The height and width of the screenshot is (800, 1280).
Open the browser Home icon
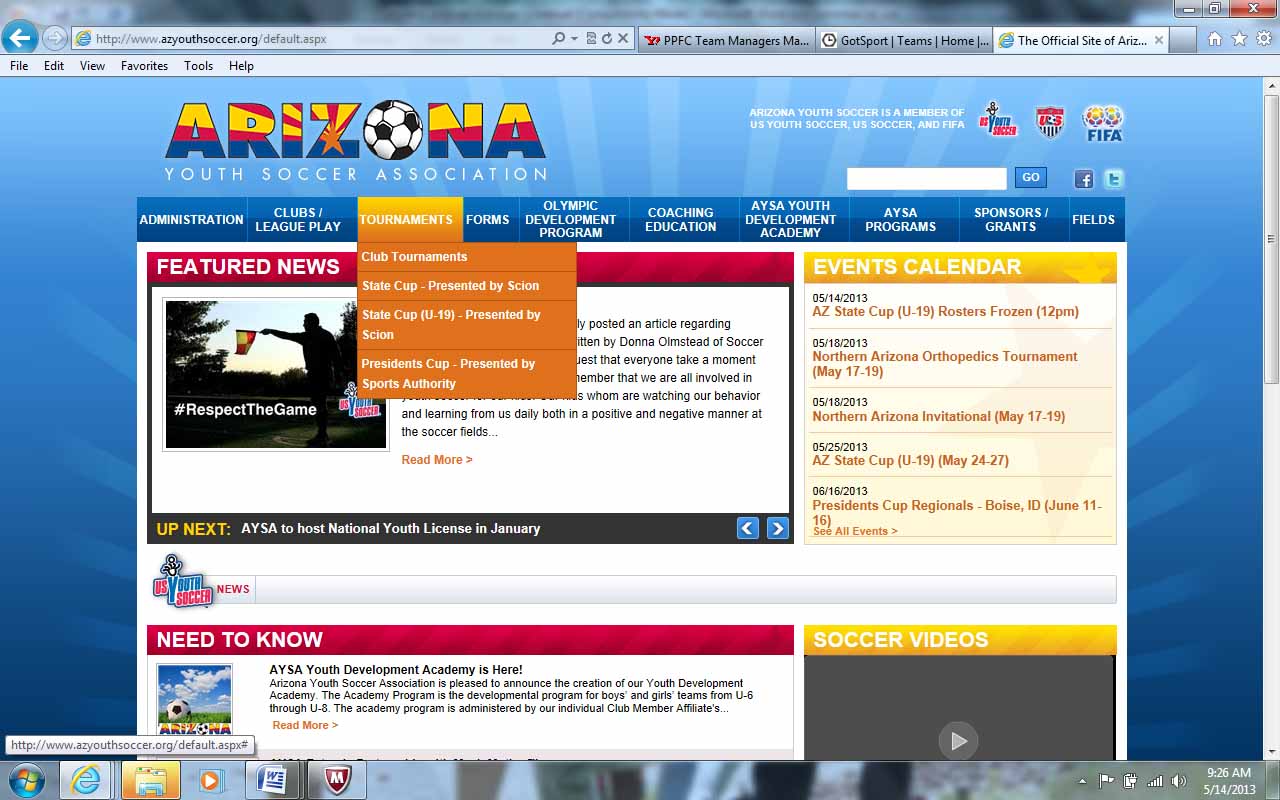[x=1215, y=39]
